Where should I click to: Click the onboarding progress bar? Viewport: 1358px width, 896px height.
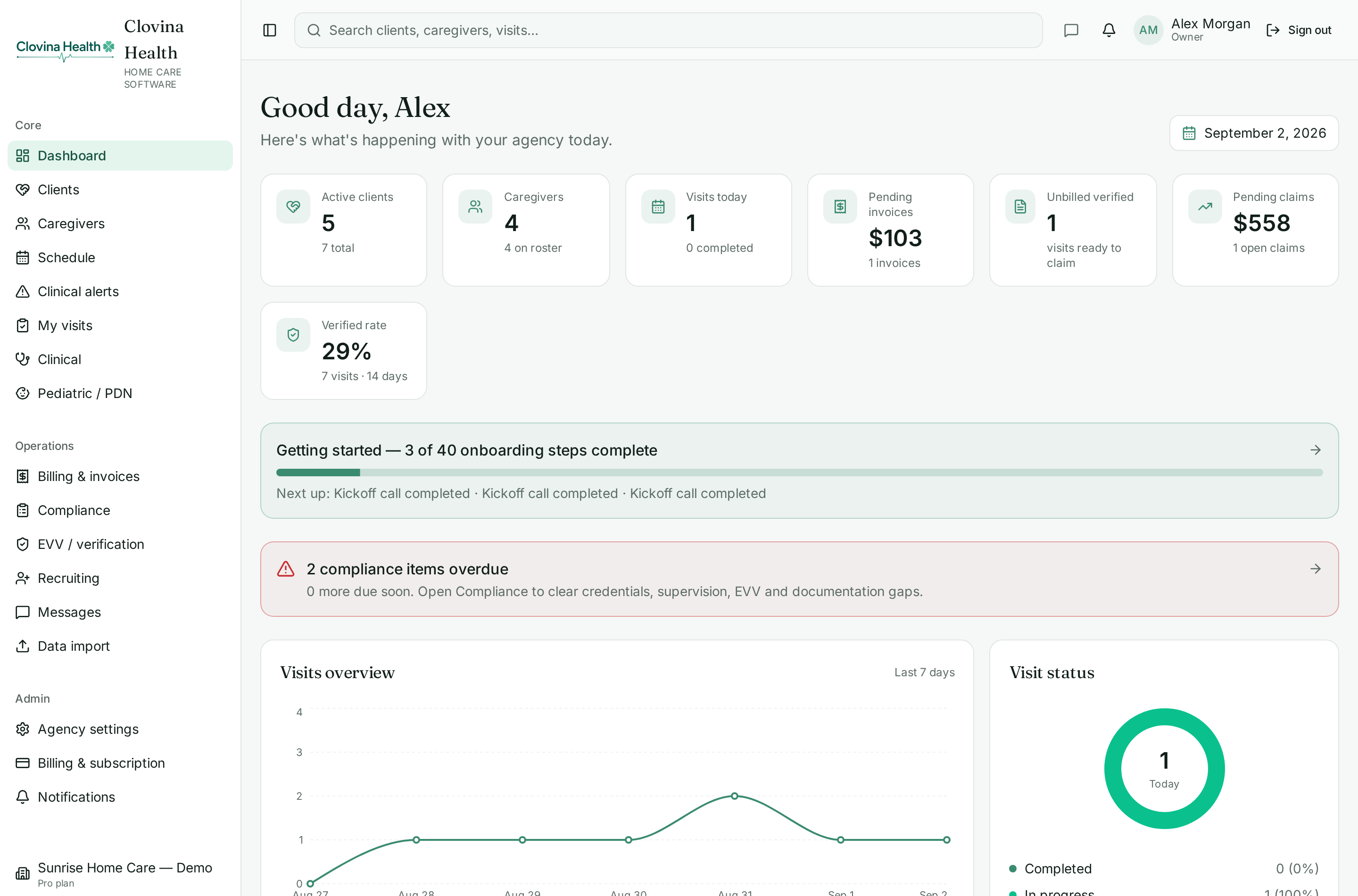coord(799,473)
